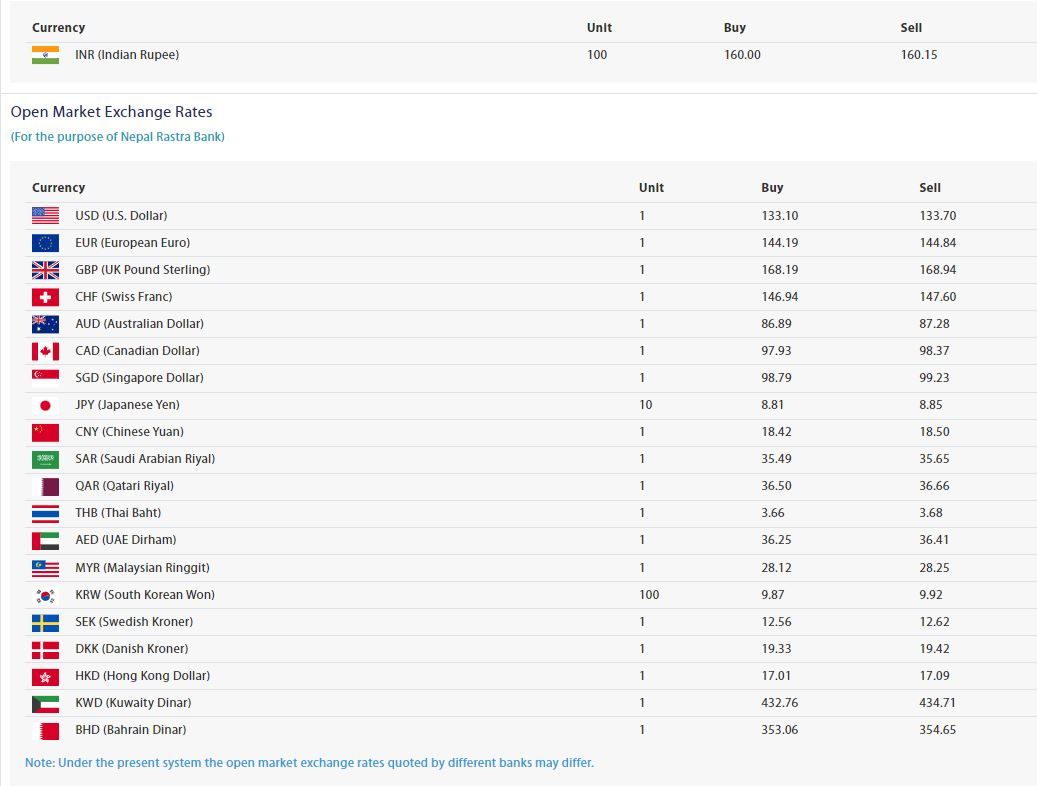Click the Open Market Exchange Rates heading
The image size is (1037, 786).
point(111,112)
